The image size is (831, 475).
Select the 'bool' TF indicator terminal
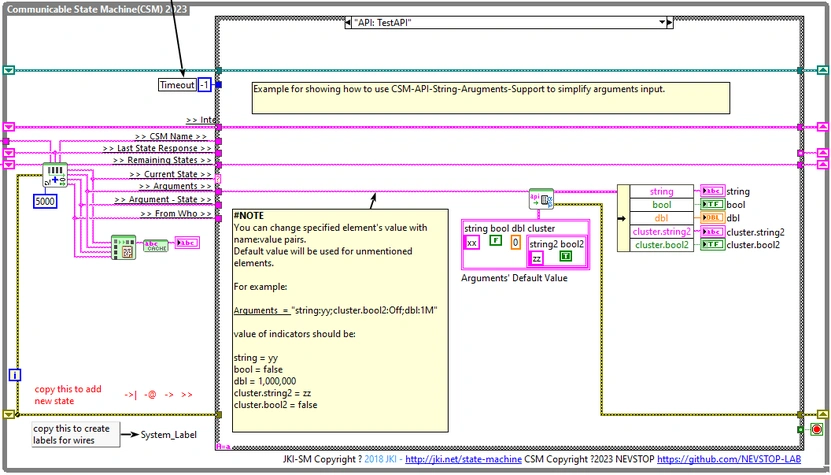pyautogui.click(x=712, y=204)
